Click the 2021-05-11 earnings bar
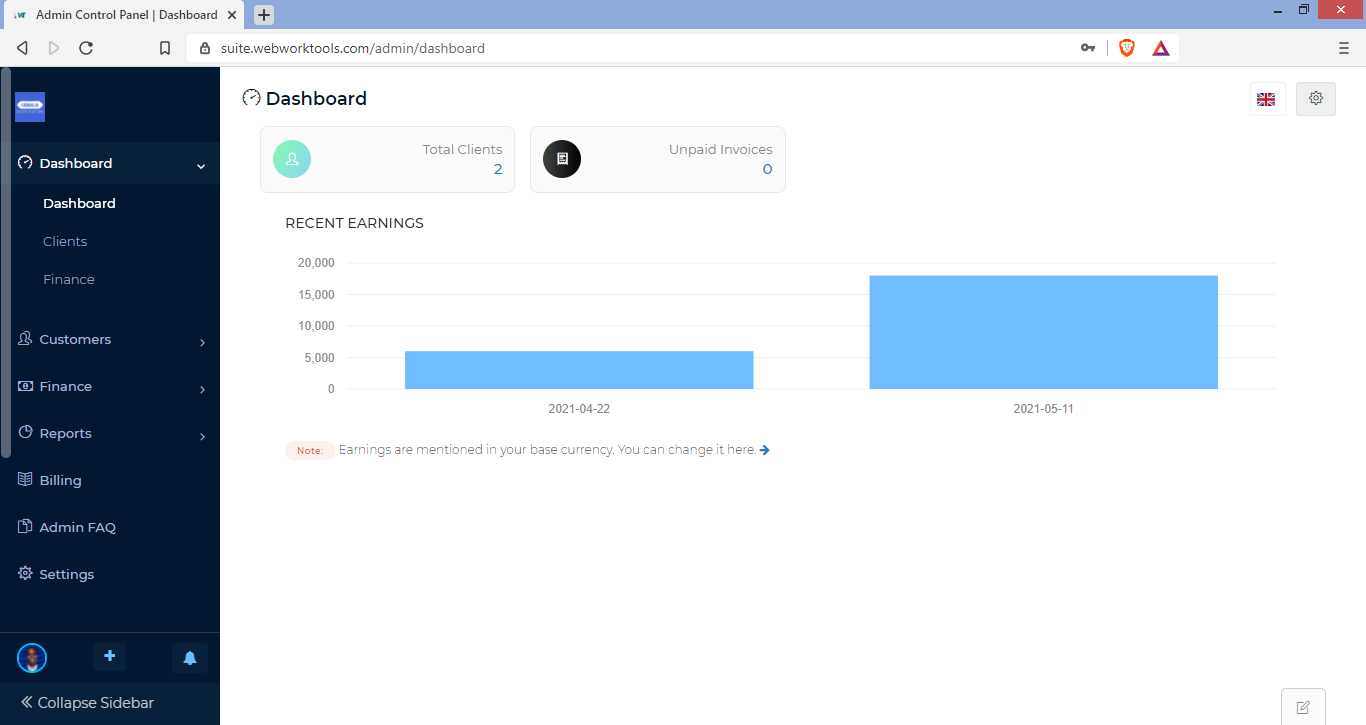Viewport: 1366px width, 725px height. coord(1044,332)
